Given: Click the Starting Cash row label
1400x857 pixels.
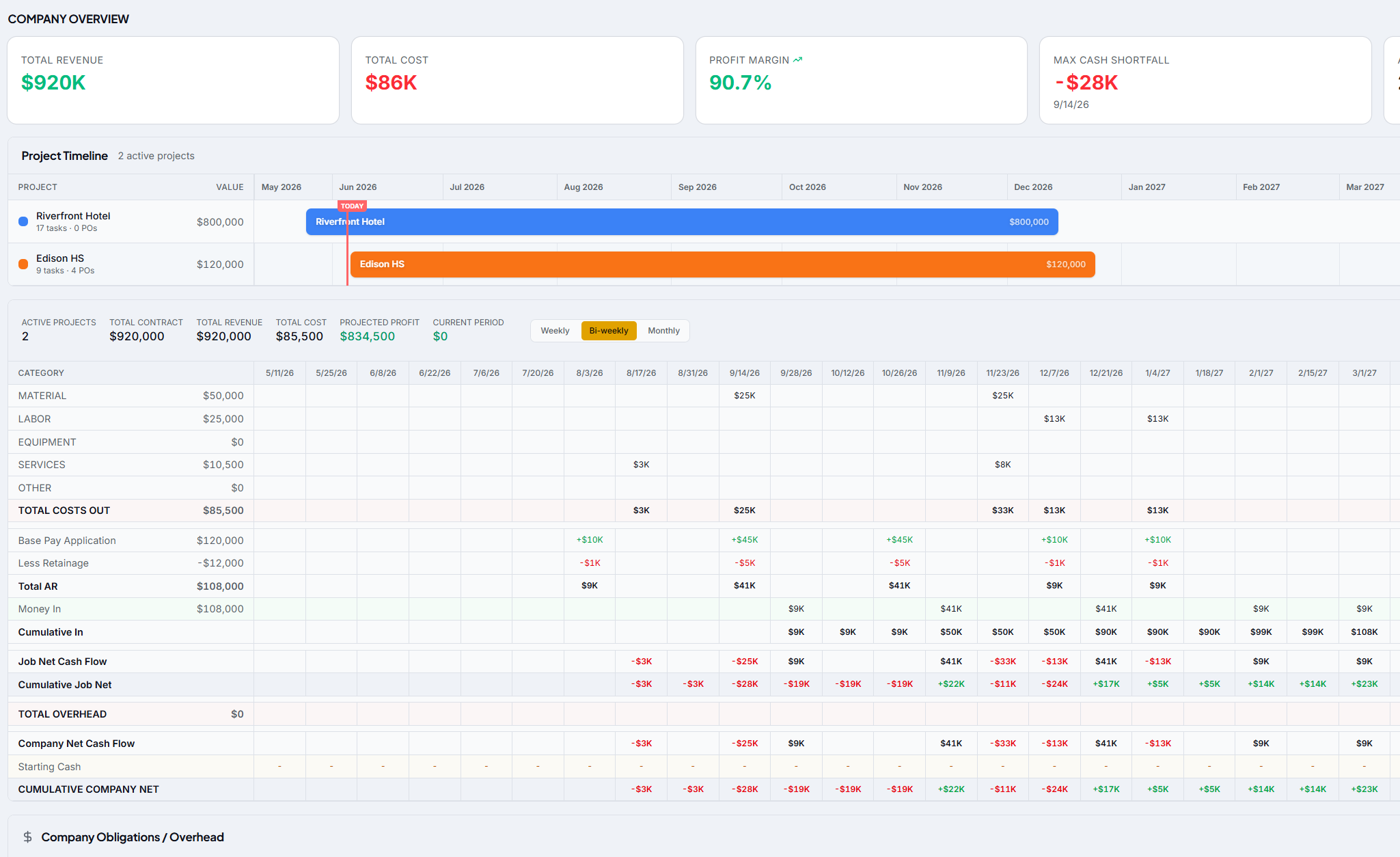Looking at the screenshot, I should [x=49, y=767].
